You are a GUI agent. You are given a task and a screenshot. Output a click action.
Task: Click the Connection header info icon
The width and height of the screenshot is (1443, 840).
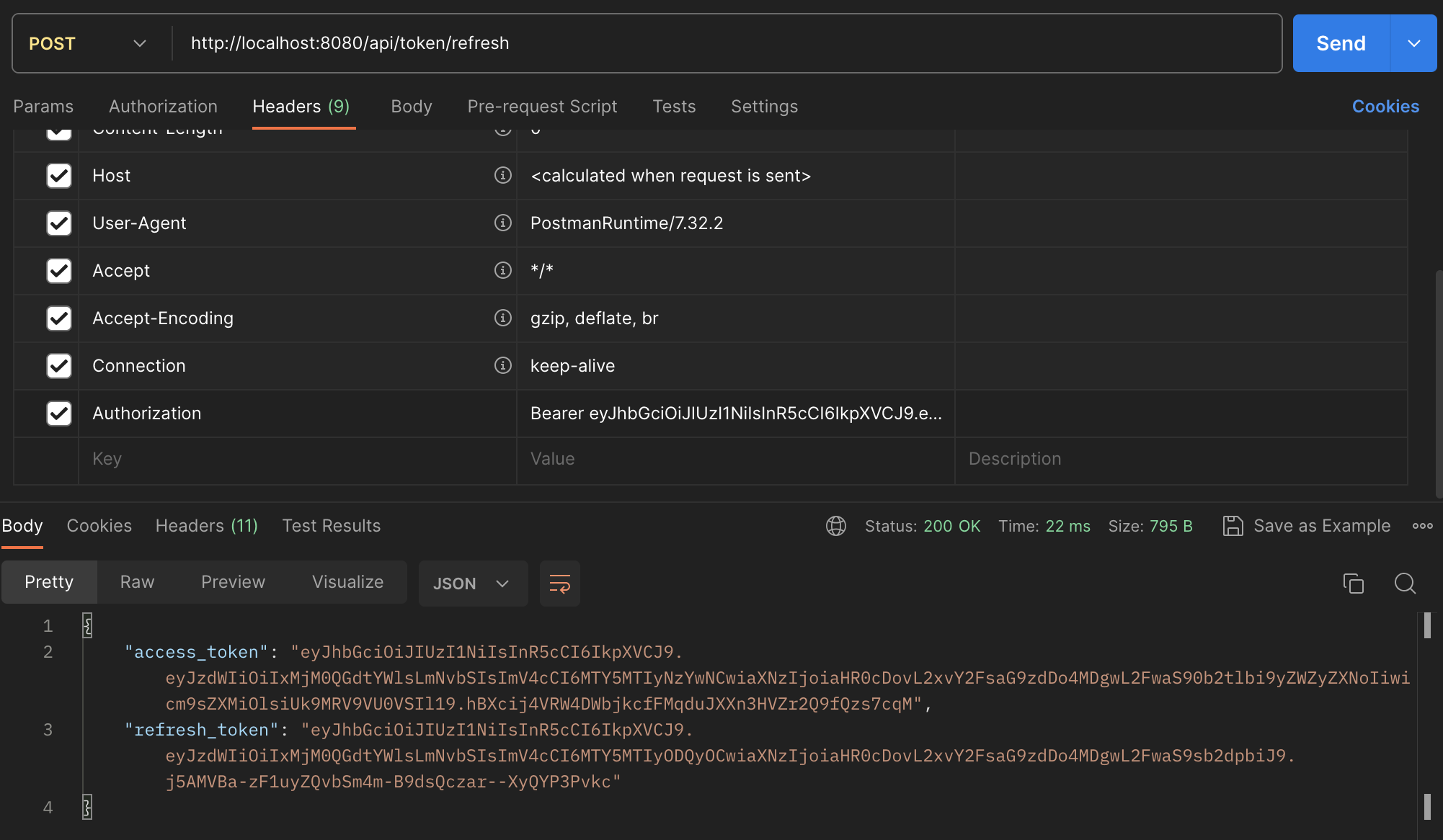503,365
